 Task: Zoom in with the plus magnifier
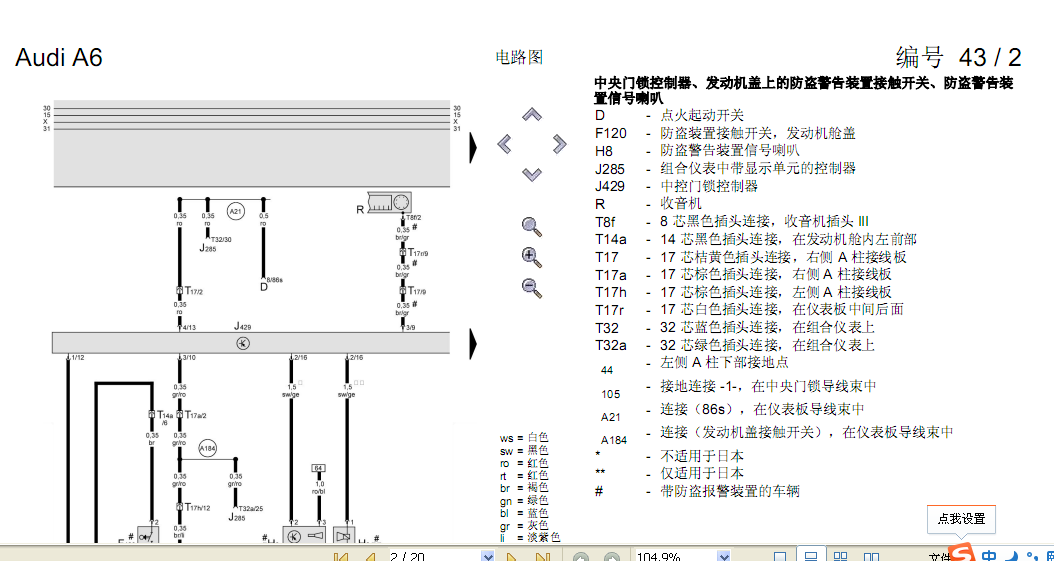(532, 257)
